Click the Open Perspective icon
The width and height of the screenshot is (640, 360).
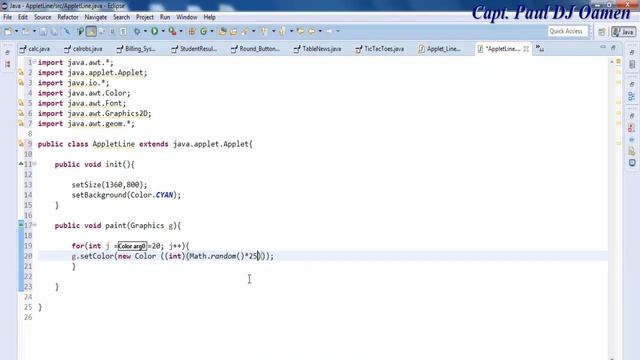pyautogui.click(x=602, y=32)
